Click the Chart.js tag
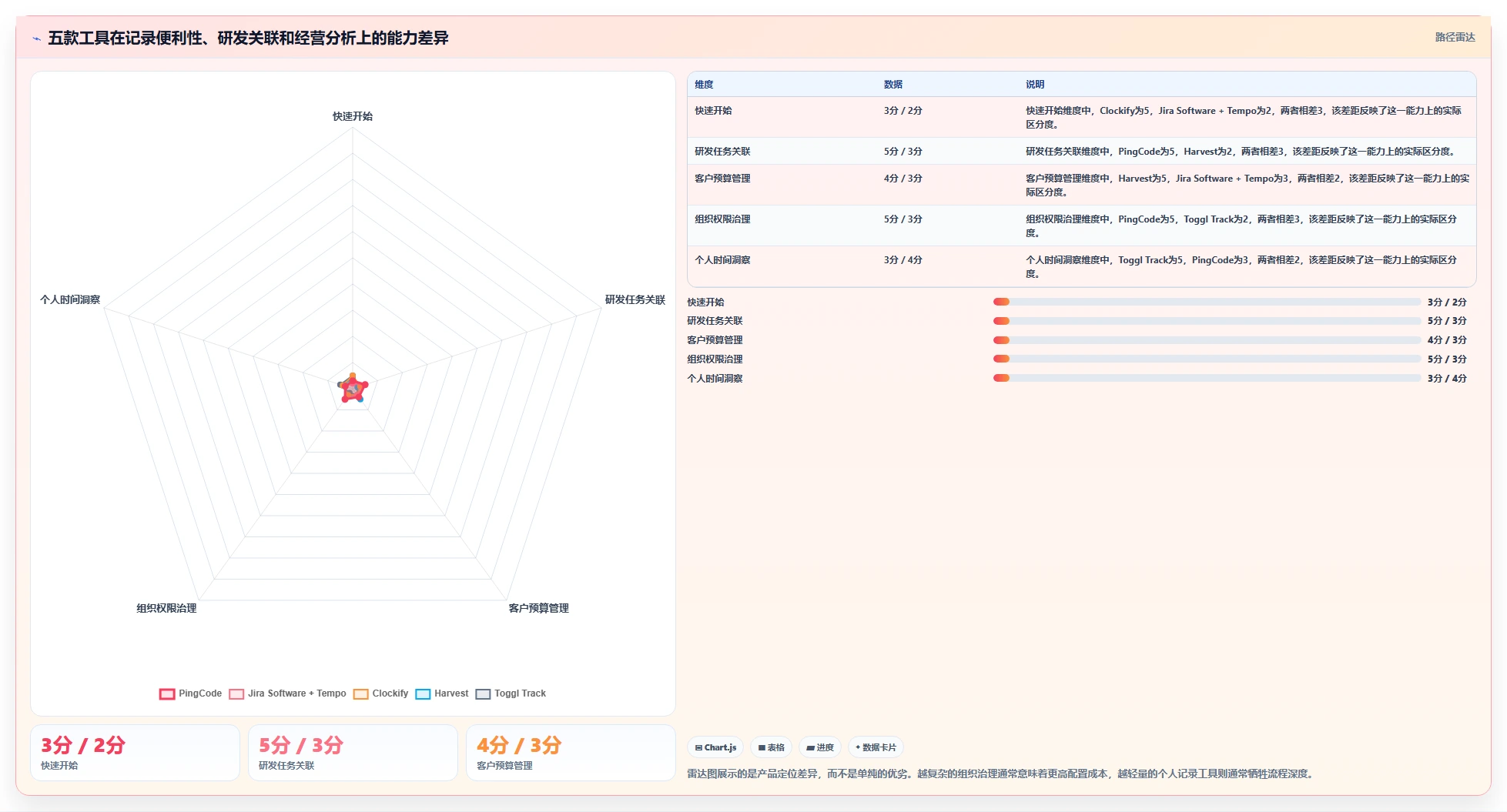1507x812 pixels. tap(715, 747)
